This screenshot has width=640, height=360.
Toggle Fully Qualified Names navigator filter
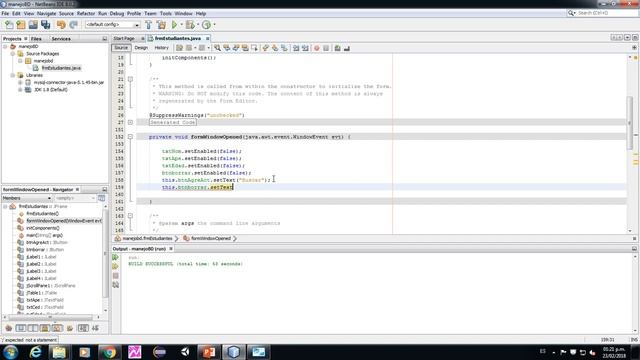point(70,328)
